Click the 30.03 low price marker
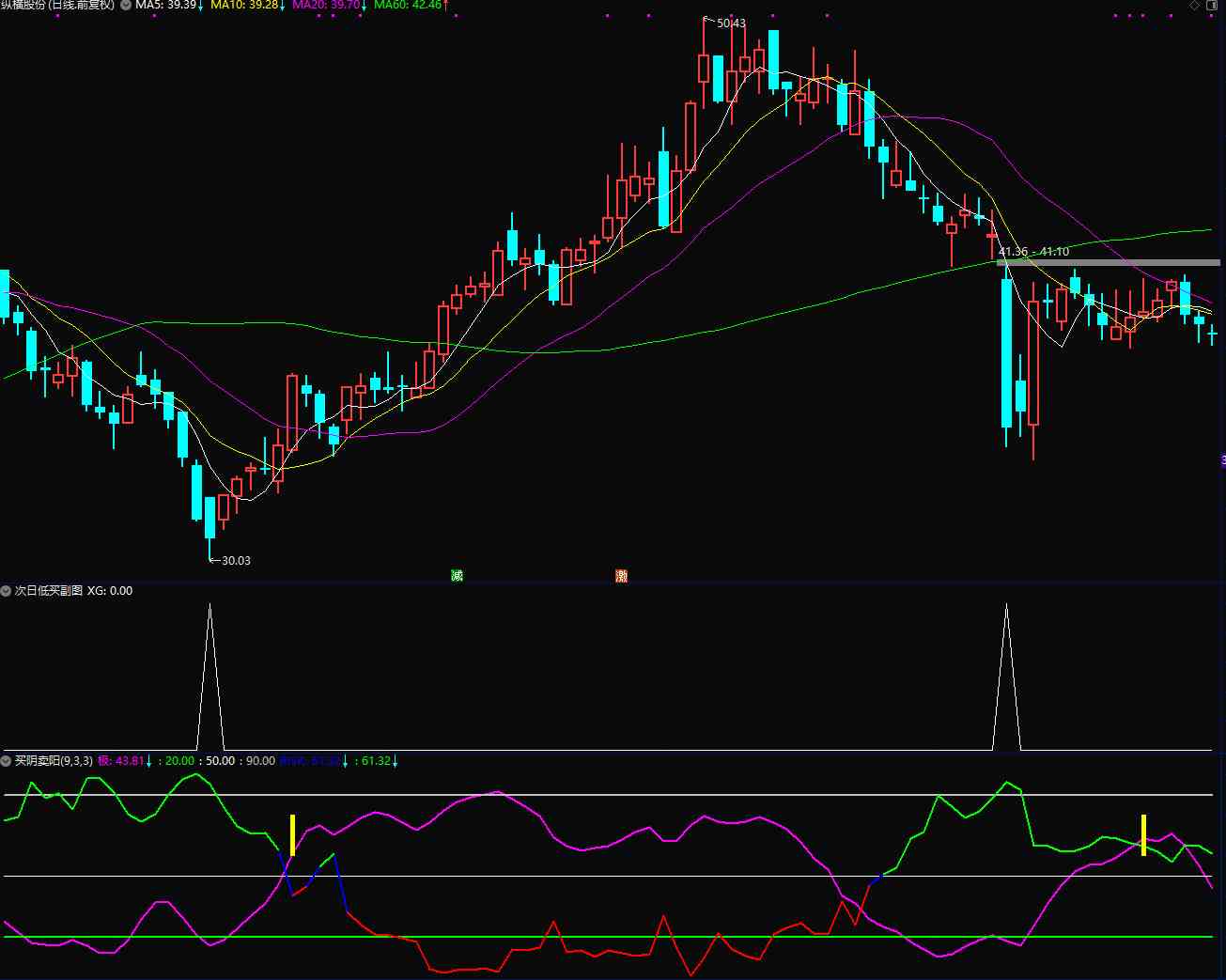Screen dimensions: 1226x980 [234, 561]
